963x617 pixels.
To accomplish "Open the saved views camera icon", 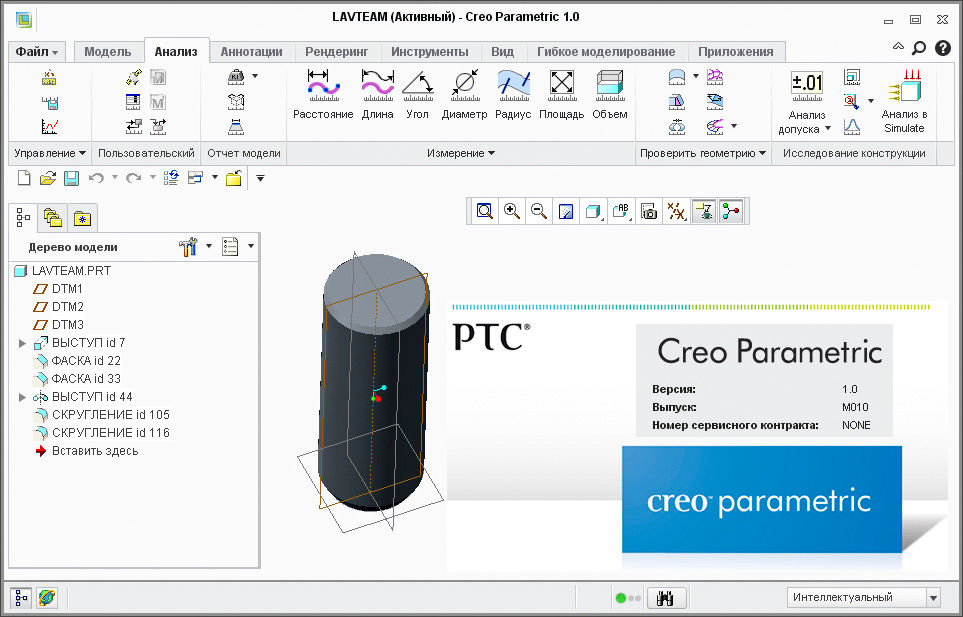I will click(649, 212).
